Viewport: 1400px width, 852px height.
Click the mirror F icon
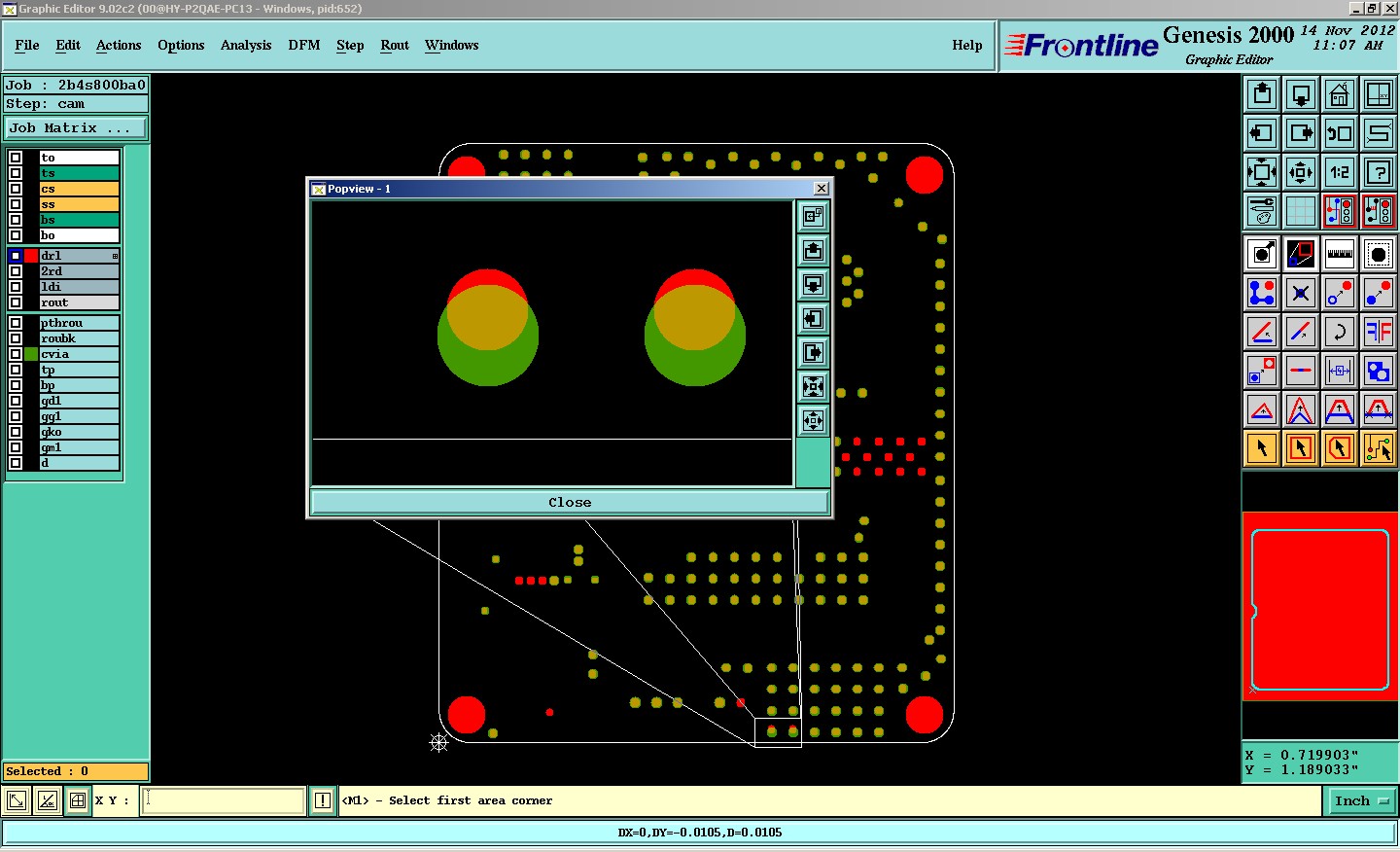(x=1379, y=332)
